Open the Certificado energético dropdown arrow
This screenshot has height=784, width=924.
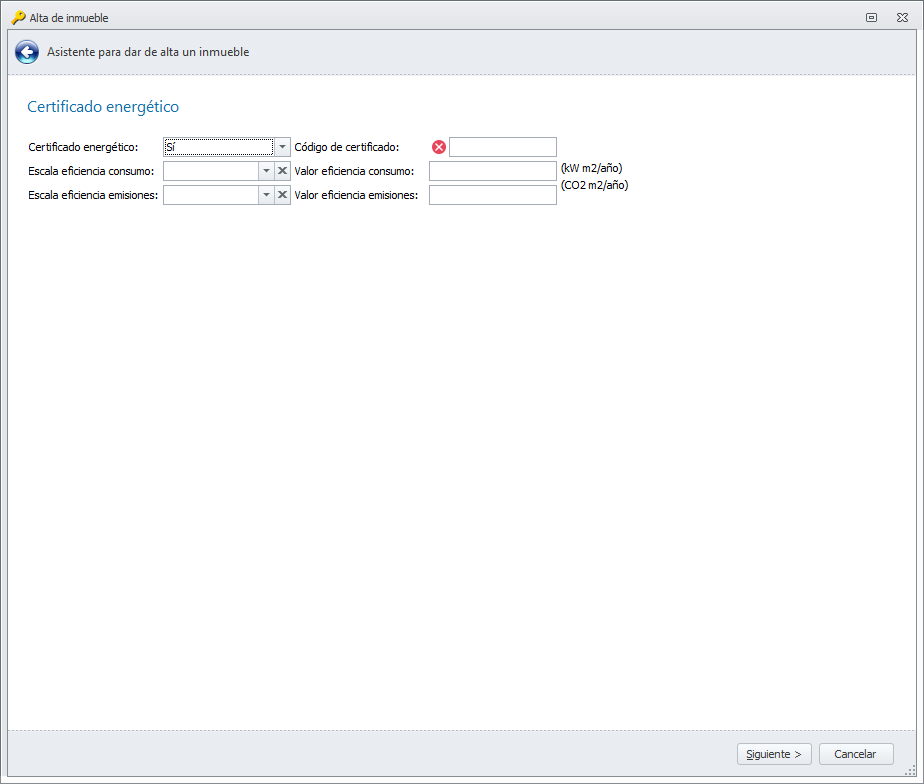point(282,147)
